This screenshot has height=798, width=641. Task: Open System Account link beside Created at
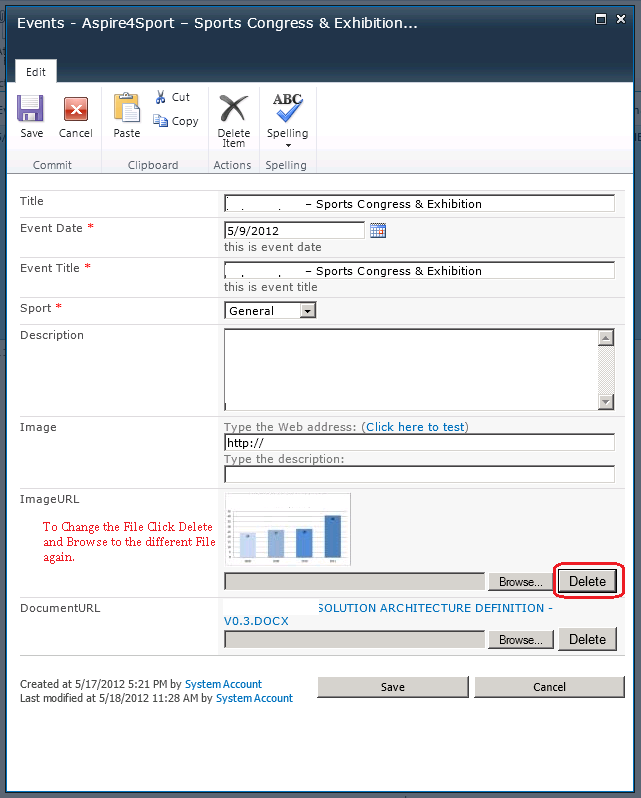[223, 684]
